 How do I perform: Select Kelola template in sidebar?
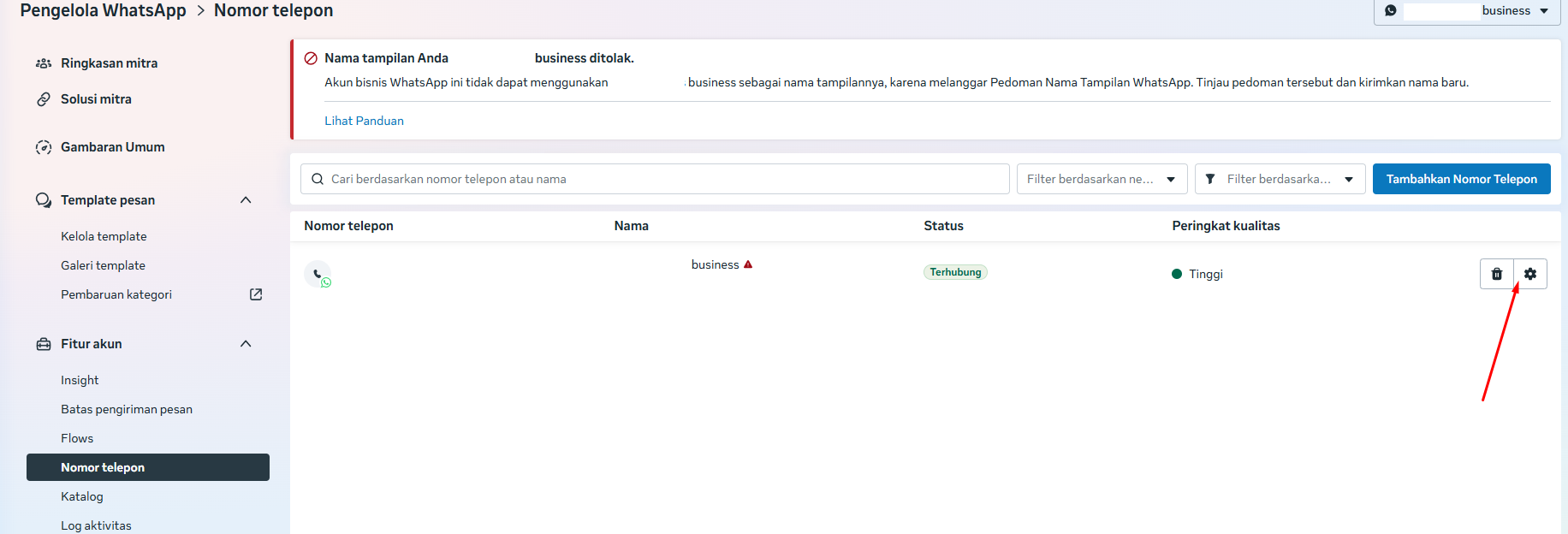tap(104, 236)
